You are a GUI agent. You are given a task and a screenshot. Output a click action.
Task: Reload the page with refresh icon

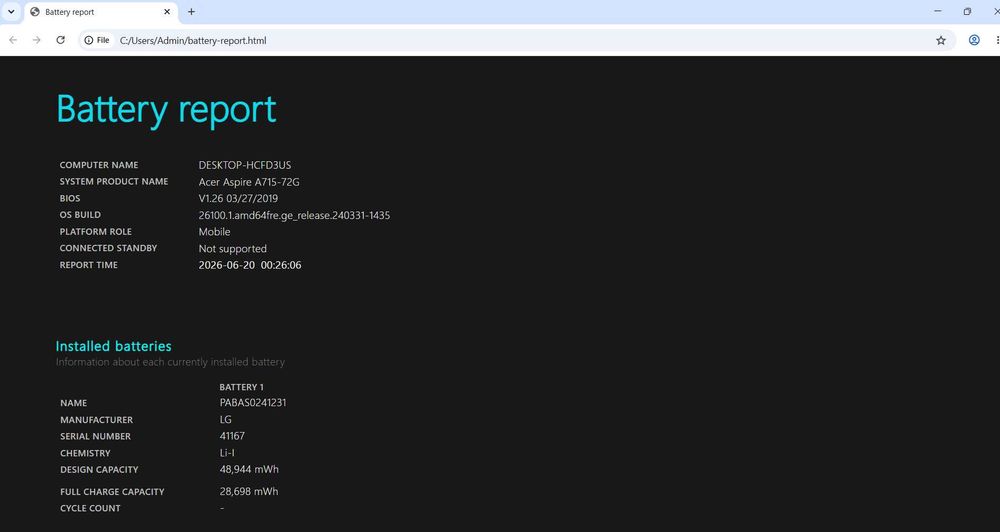(x=61, y=40)
